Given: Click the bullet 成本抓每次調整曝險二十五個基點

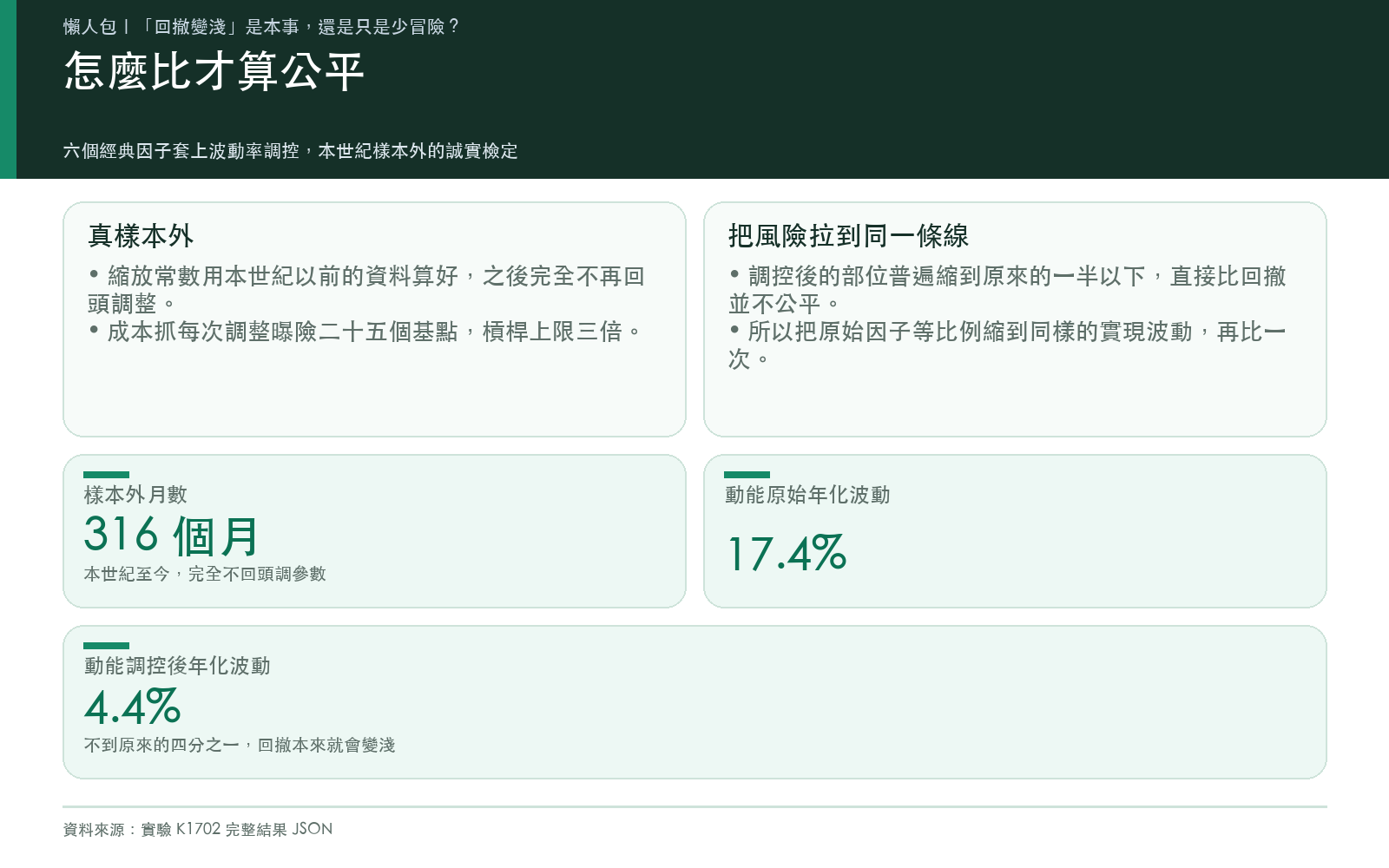Looking at the screenshot, I should pos(365,332).
